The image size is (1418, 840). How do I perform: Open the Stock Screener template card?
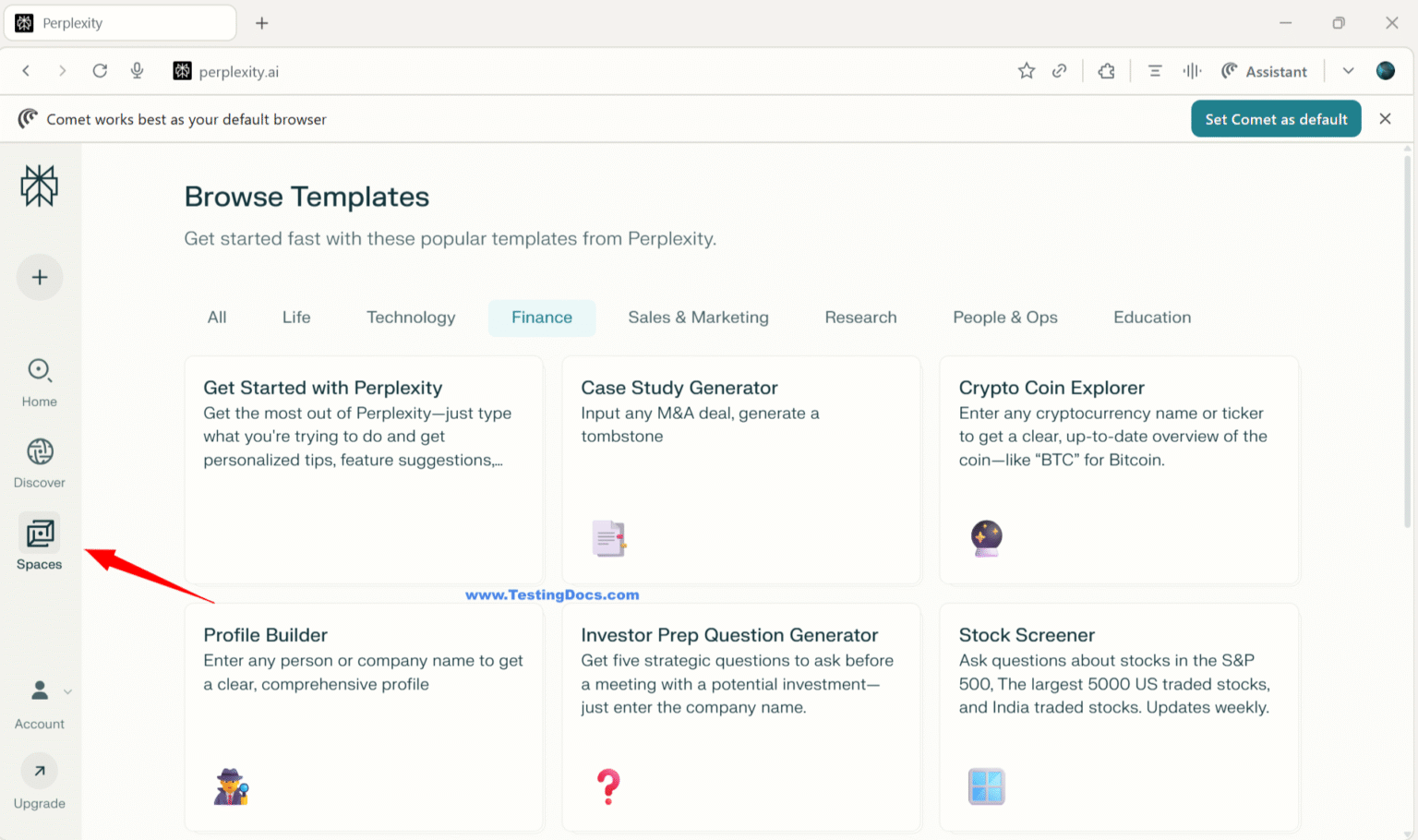tap(1119, 717)
